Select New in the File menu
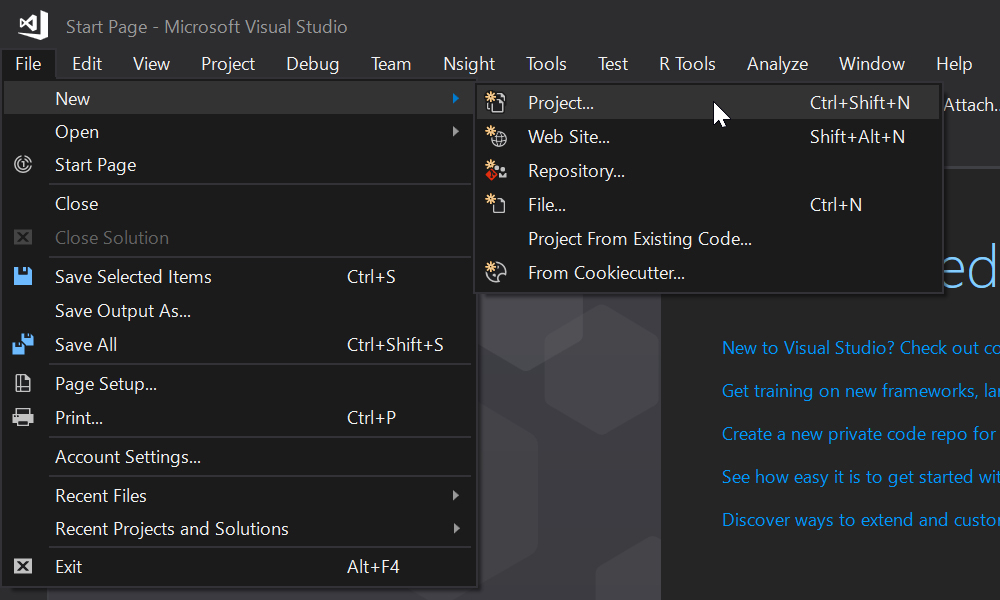The width and height of the screenshot is (1000, 600). tap(237, 98)
